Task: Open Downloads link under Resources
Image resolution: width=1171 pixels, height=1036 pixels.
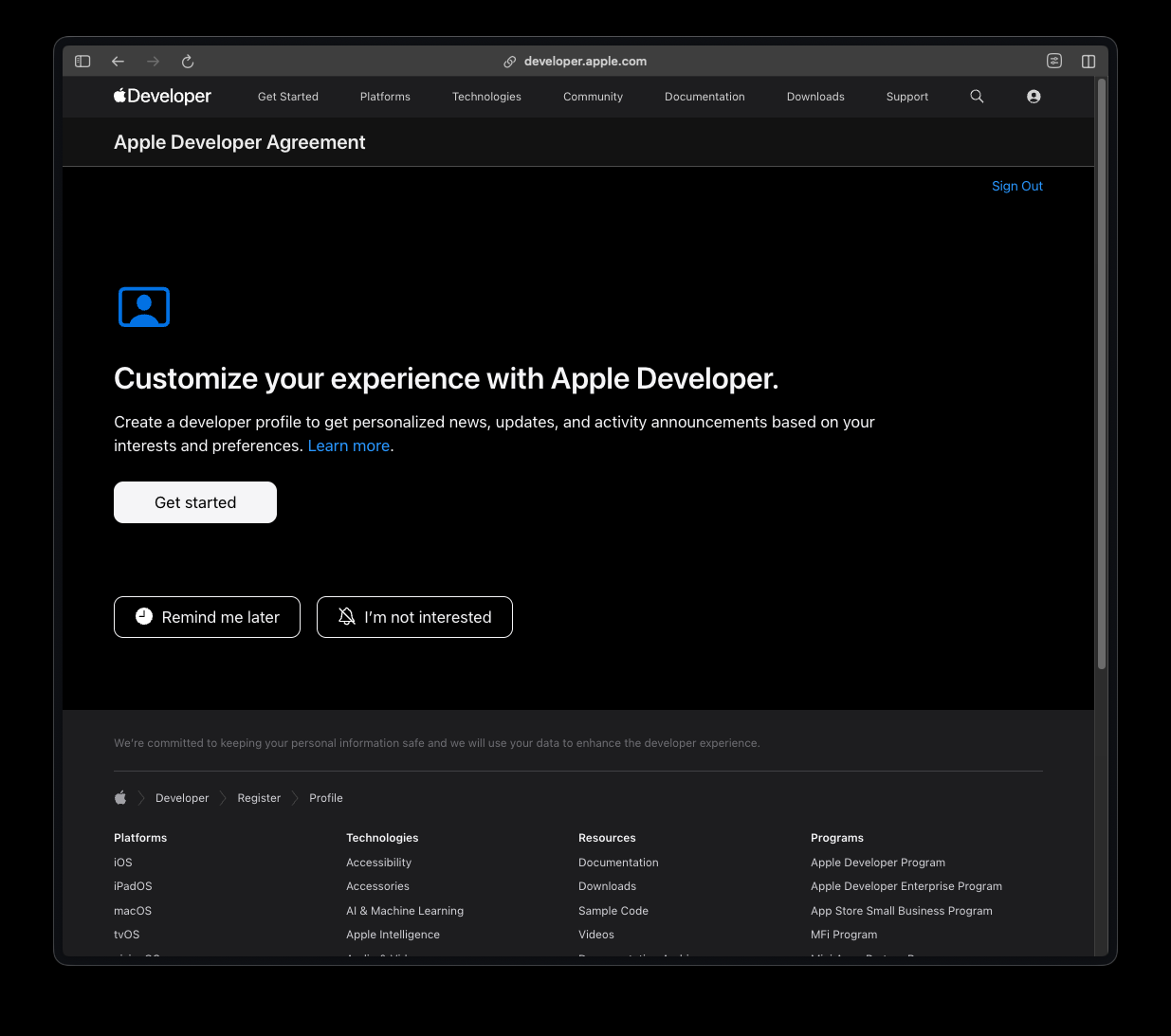Action: [607, 886]
